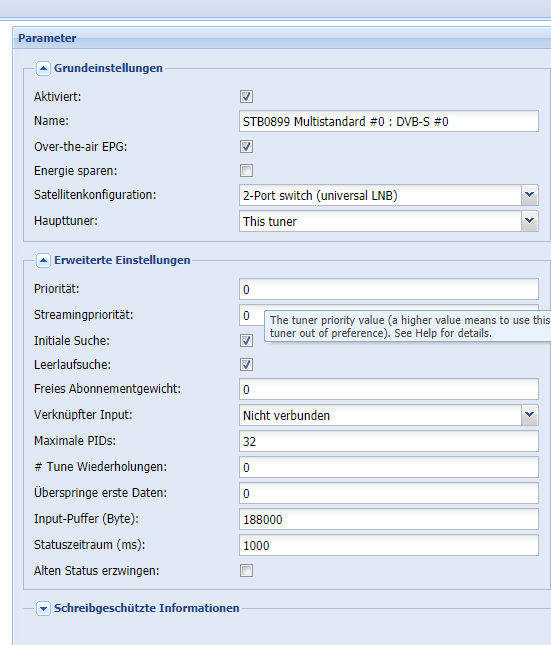Click the Maximale PIDs field

388,441
